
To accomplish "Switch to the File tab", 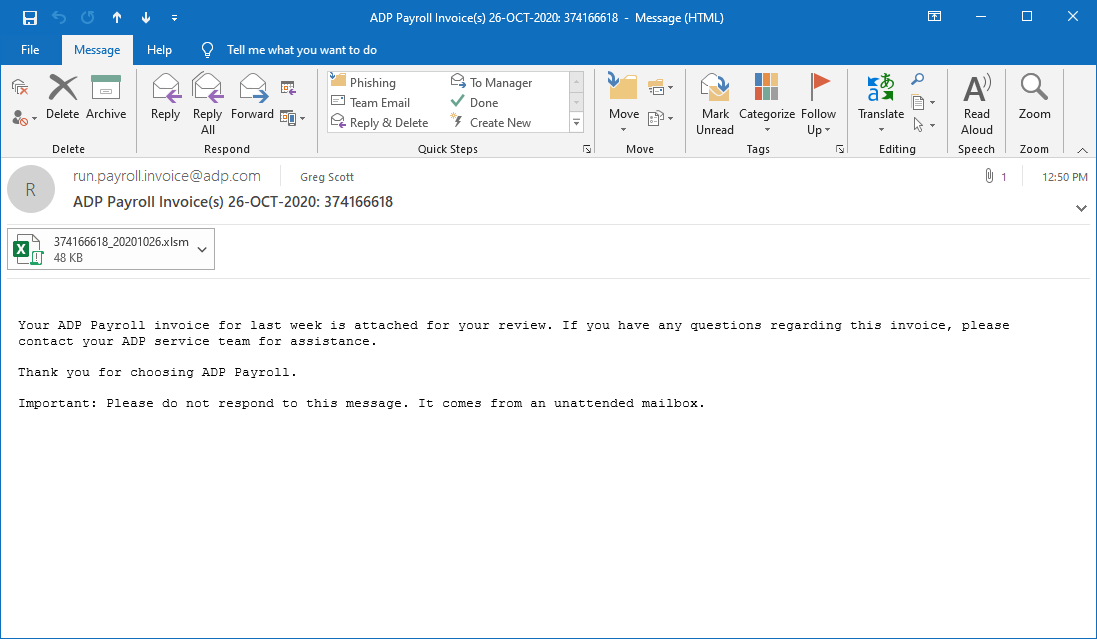I will pos(29,49).
